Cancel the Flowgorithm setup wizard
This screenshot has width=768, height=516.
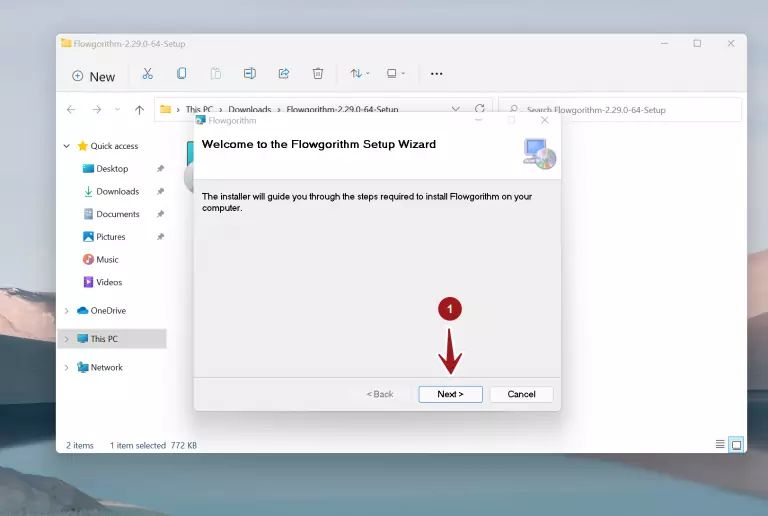(x=521, y=394)
